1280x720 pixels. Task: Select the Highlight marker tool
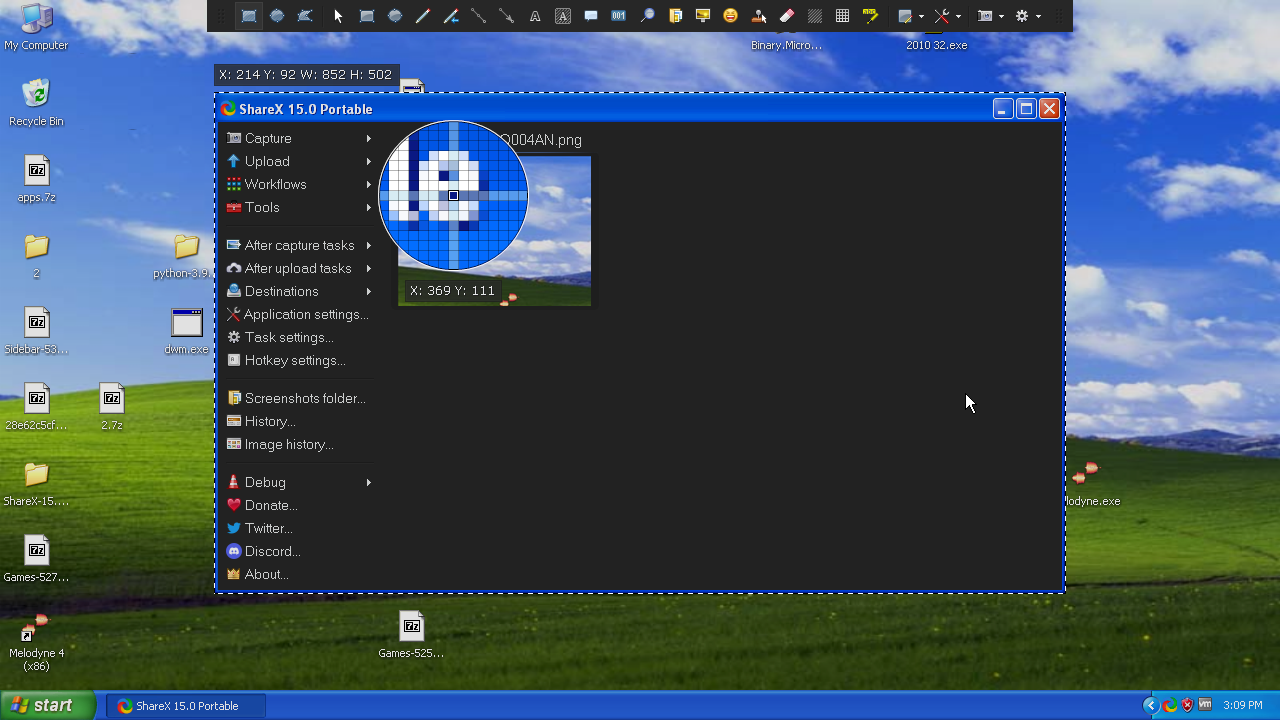tap(871, 16)
